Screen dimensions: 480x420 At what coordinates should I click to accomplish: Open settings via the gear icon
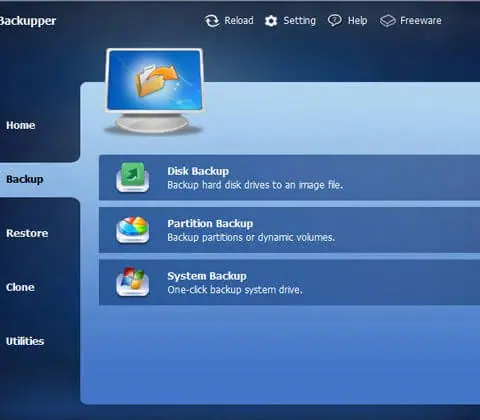(x=271, y=21)
